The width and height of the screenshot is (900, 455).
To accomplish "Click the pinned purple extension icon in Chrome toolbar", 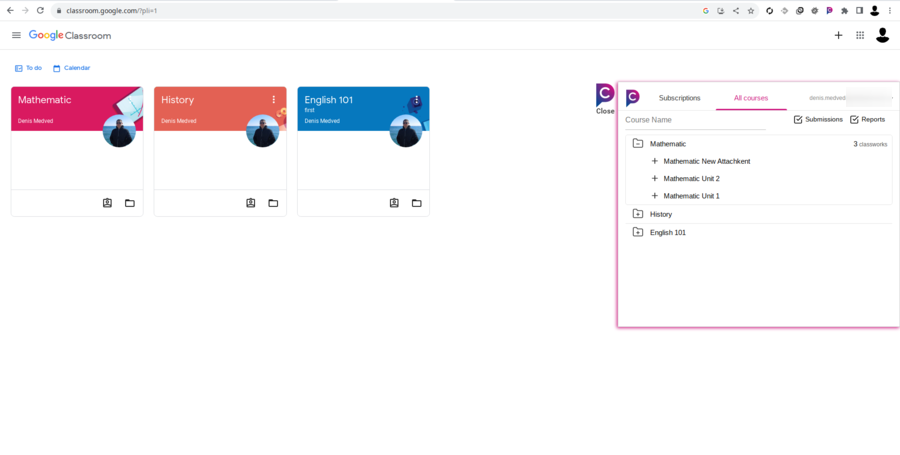I will click(x=829, y=10).
